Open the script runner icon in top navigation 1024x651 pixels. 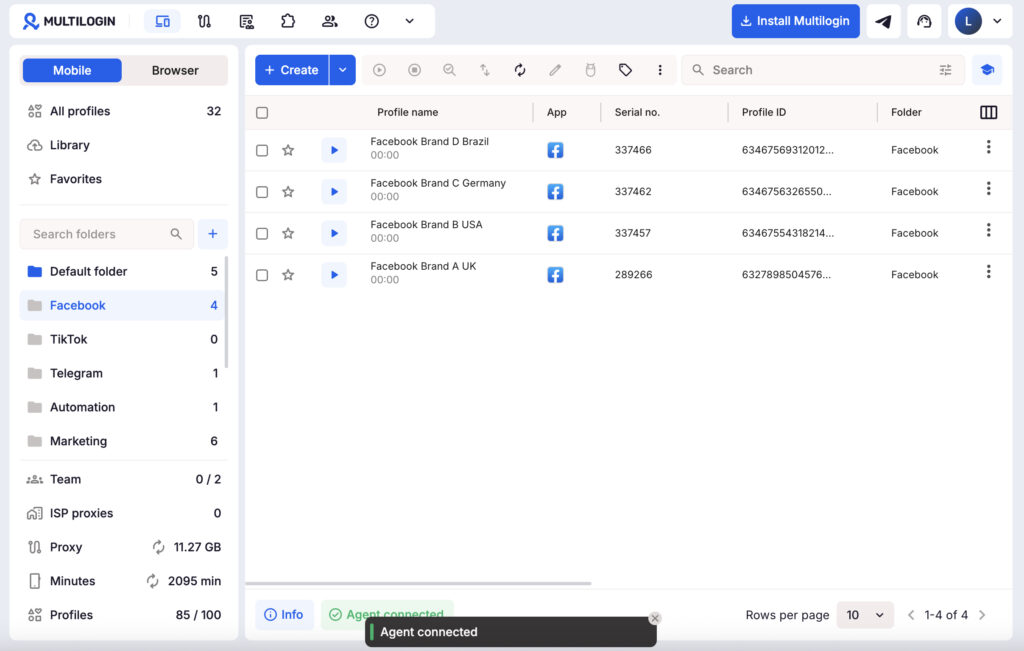[246, 22]
